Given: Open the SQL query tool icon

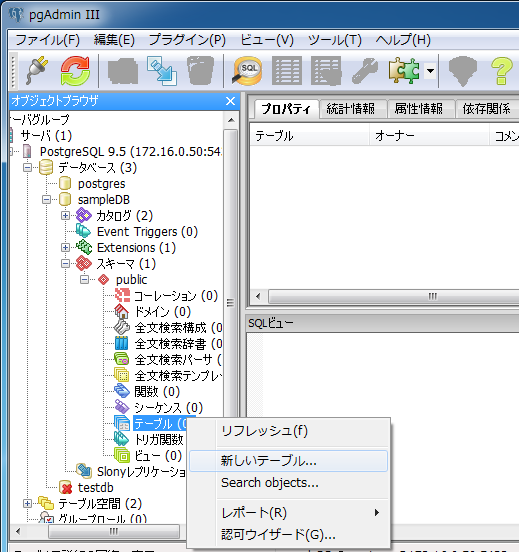Looking at the screenshot, I should (247, 71).
